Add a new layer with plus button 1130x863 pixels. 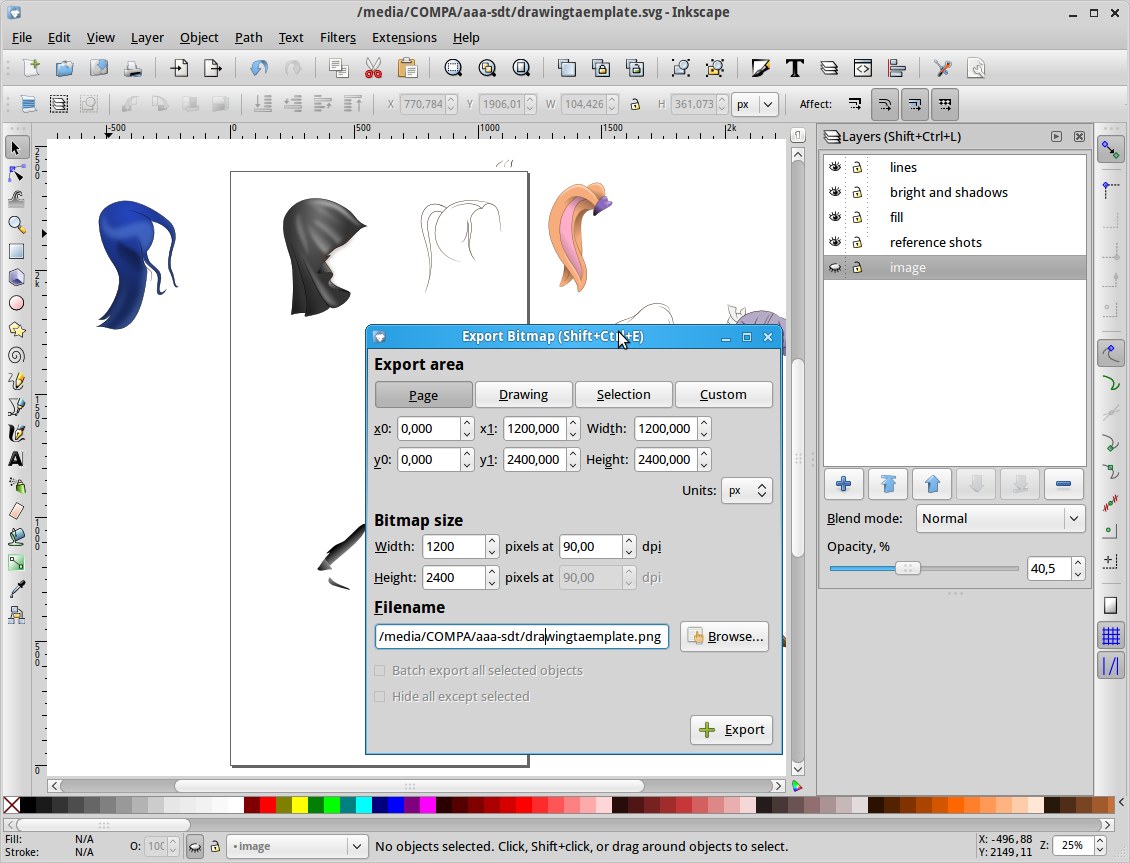843,484
